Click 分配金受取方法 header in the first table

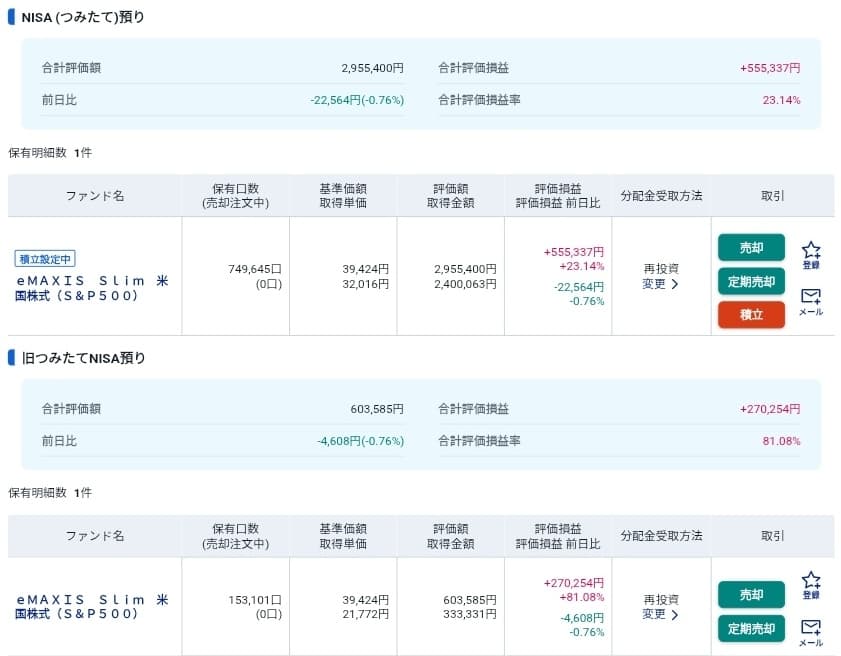pos(661,196)
